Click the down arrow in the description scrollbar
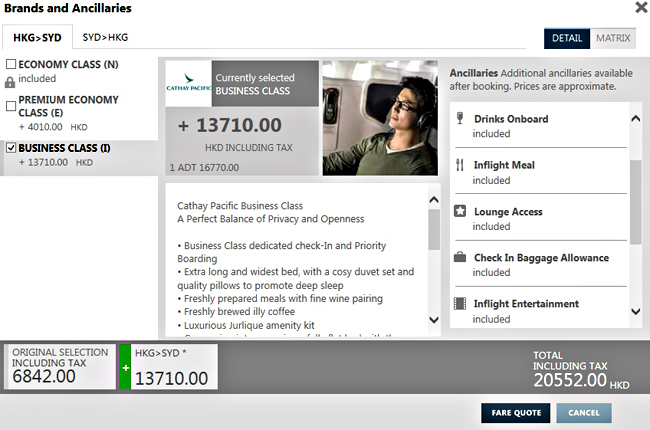This screenshot has height=430, width=650. tap(434, 320)
